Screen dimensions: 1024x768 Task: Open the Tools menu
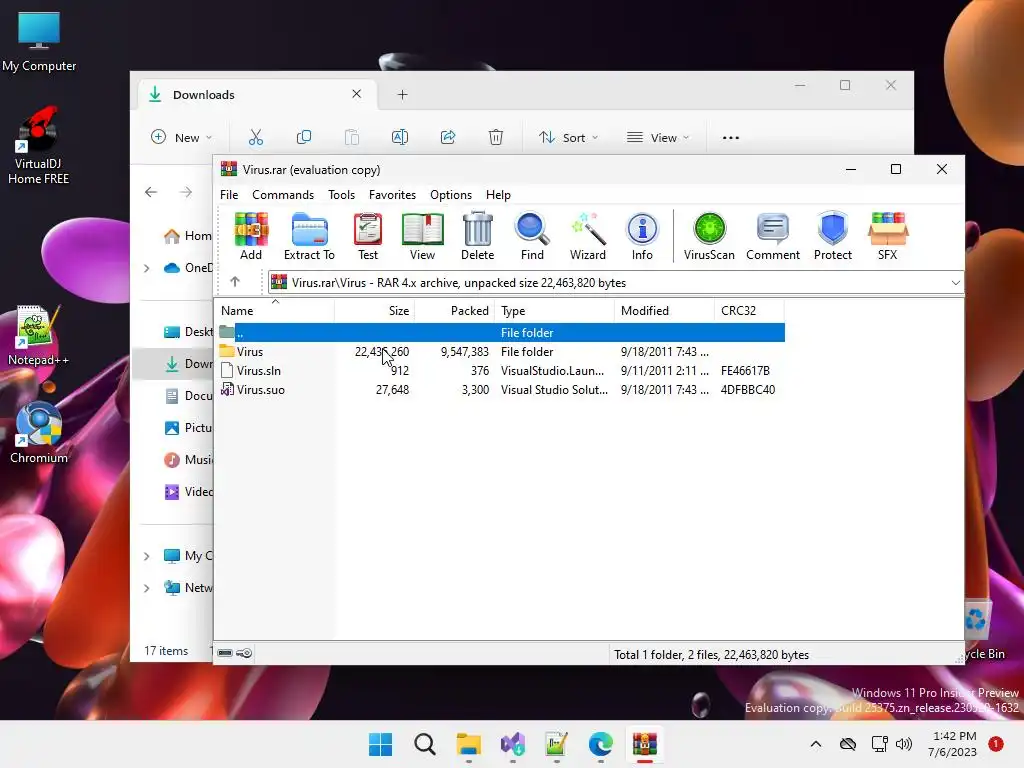click(342, 195)
